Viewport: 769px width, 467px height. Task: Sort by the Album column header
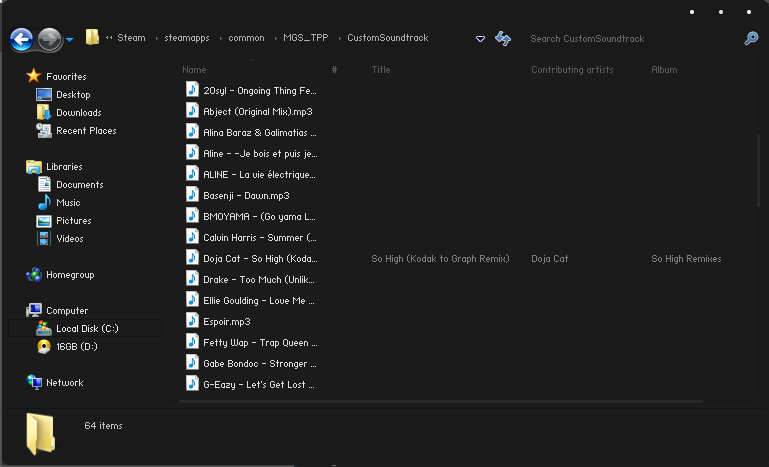(x=664, y=70)
